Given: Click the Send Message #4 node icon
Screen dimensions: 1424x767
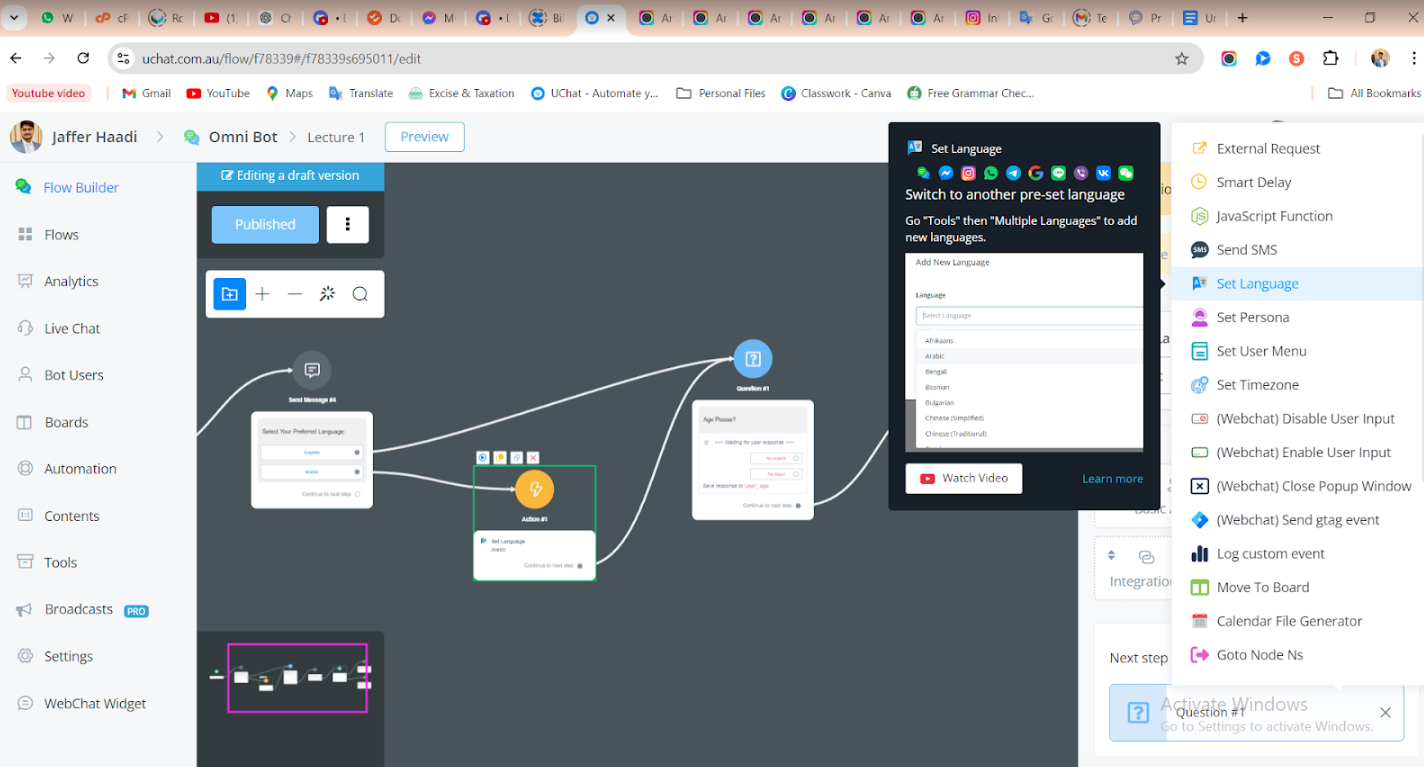Looking at the screenshot, I should tap(312, 370).
